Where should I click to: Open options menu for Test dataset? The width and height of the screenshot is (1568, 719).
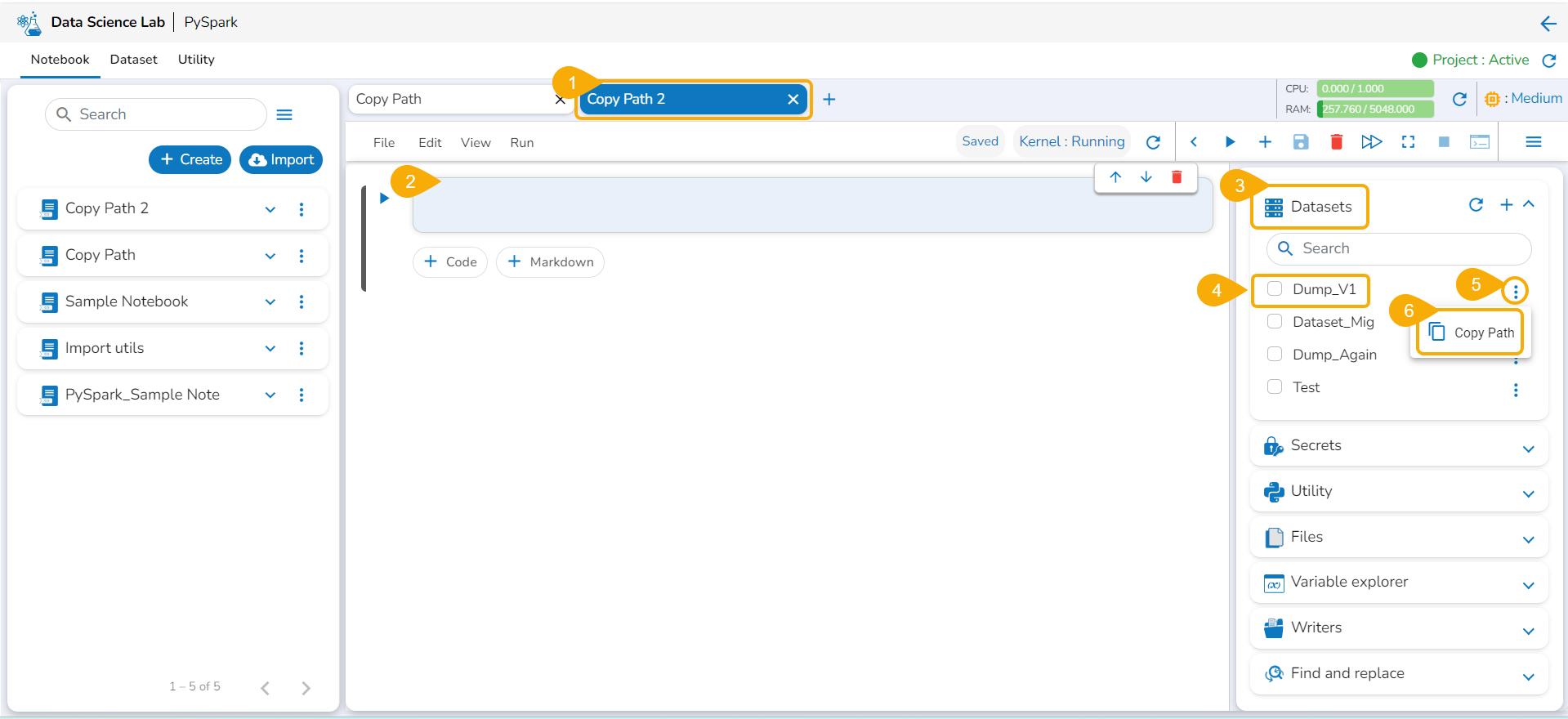click(x=1516, y=390)
